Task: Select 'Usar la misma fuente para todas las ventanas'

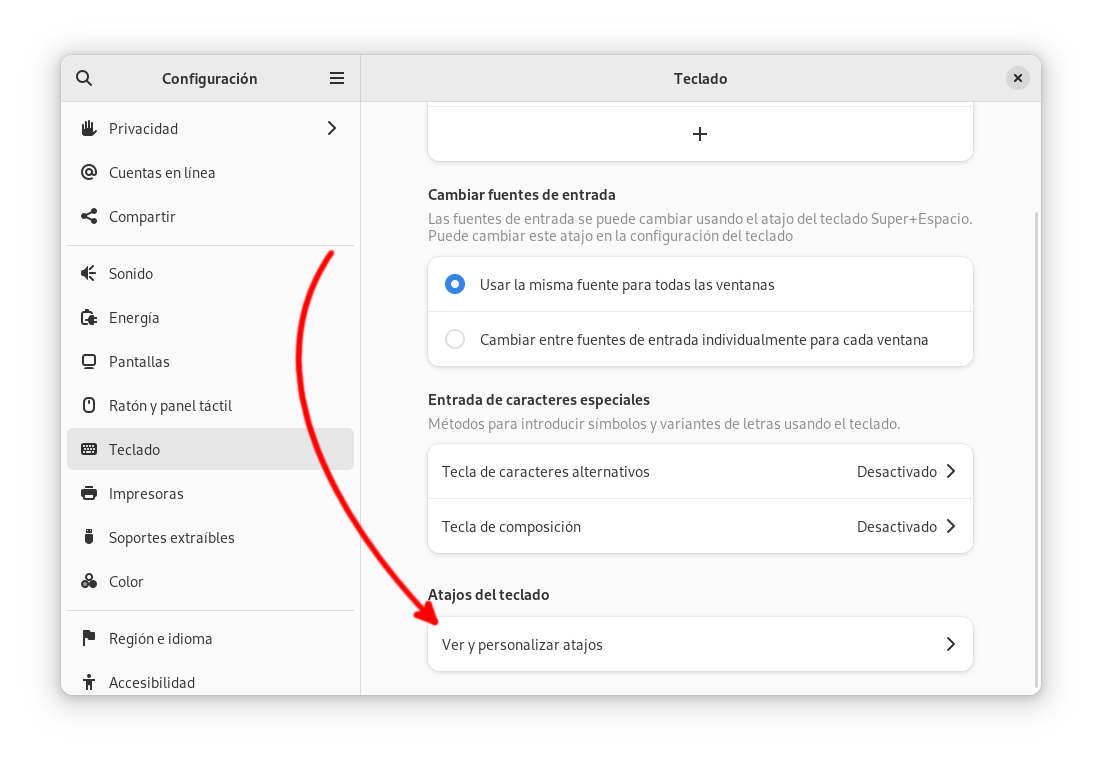Action: pos(455,284)
